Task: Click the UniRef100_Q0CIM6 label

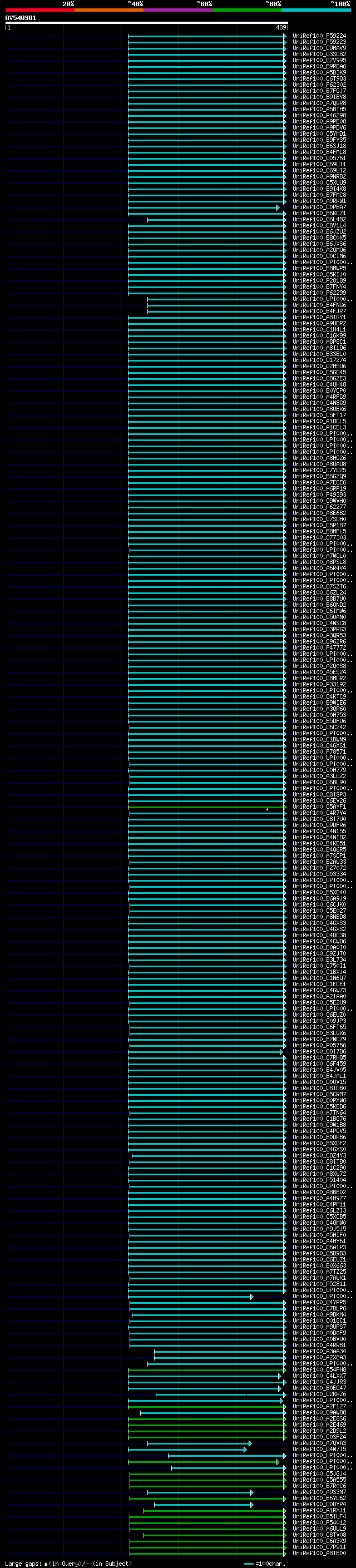Action: (x=319, y=256)
